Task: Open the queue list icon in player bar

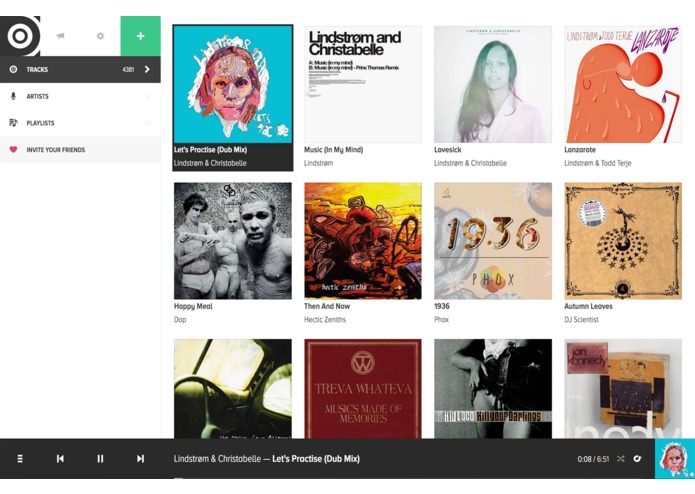Action: pyautogui.click(x=20, y=459)
